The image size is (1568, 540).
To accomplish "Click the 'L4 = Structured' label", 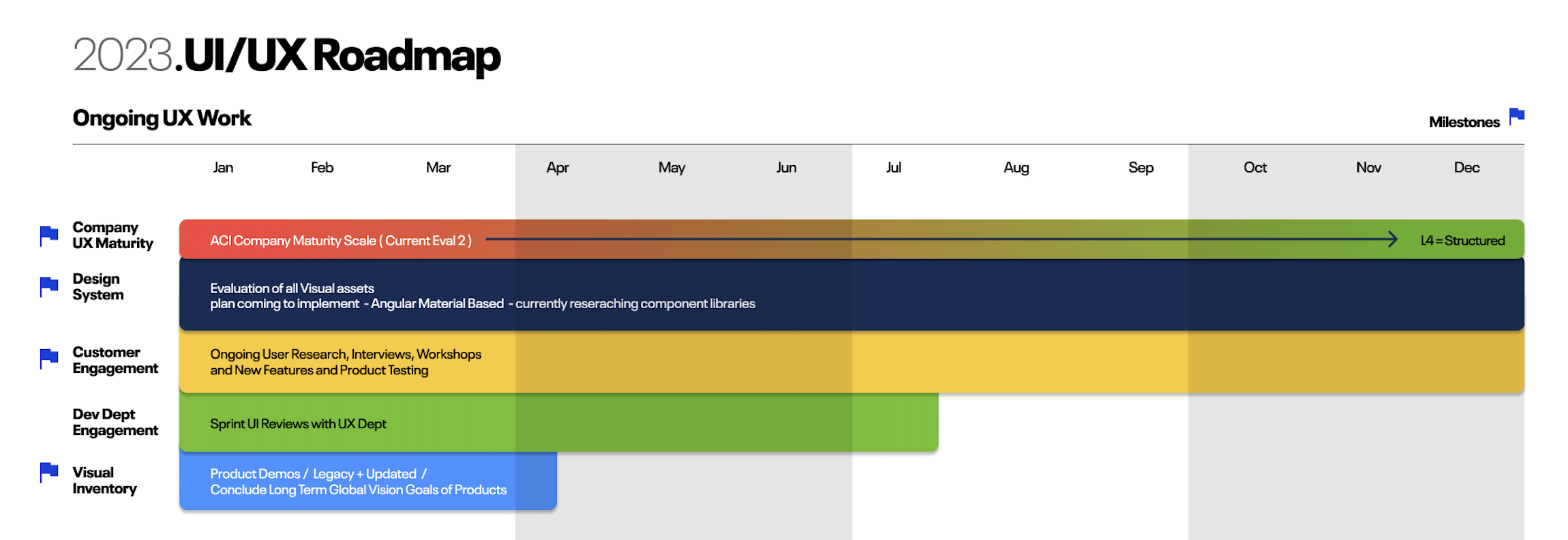I will point(1462,241).
